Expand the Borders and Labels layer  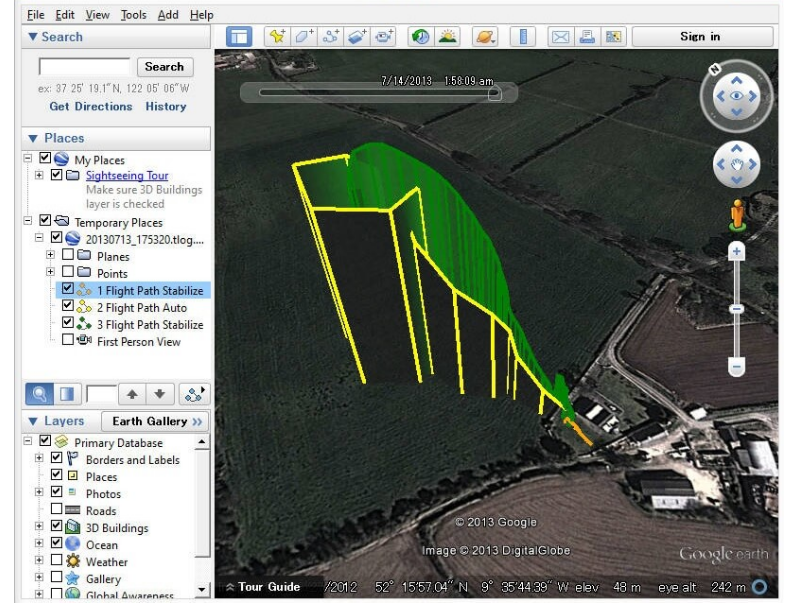[39, 458]
